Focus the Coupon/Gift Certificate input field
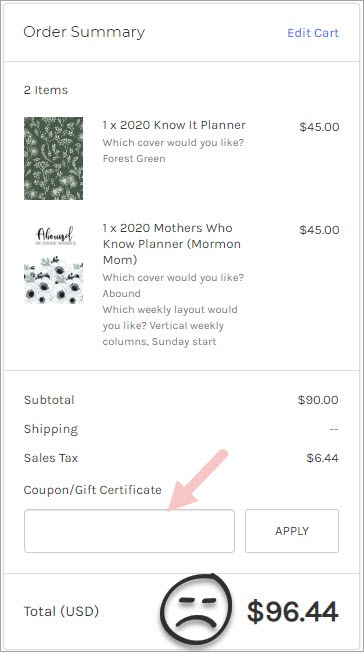This screenshot has height=652, width=364. [x=129, y=531]
